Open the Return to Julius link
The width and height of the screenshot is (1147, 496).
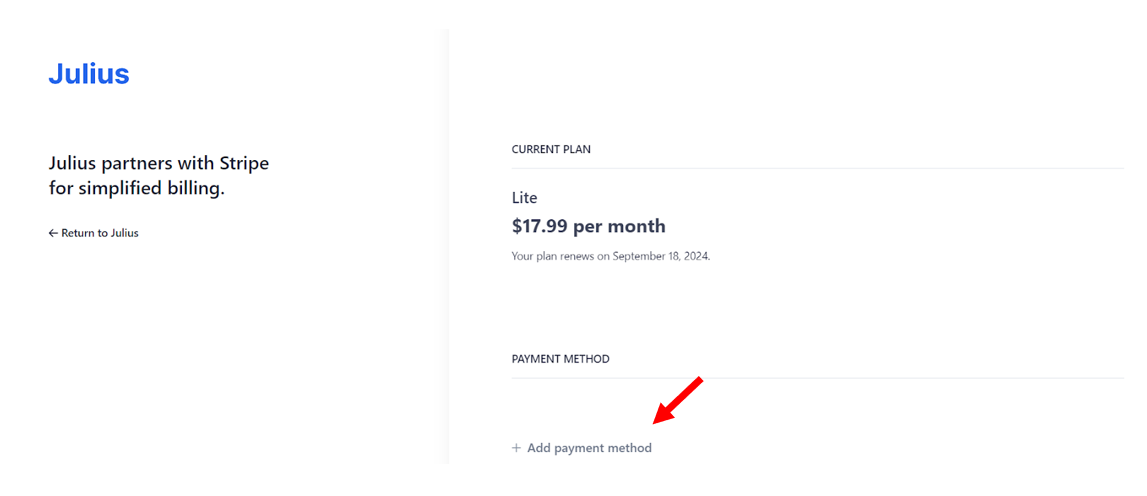pos(94,233)
